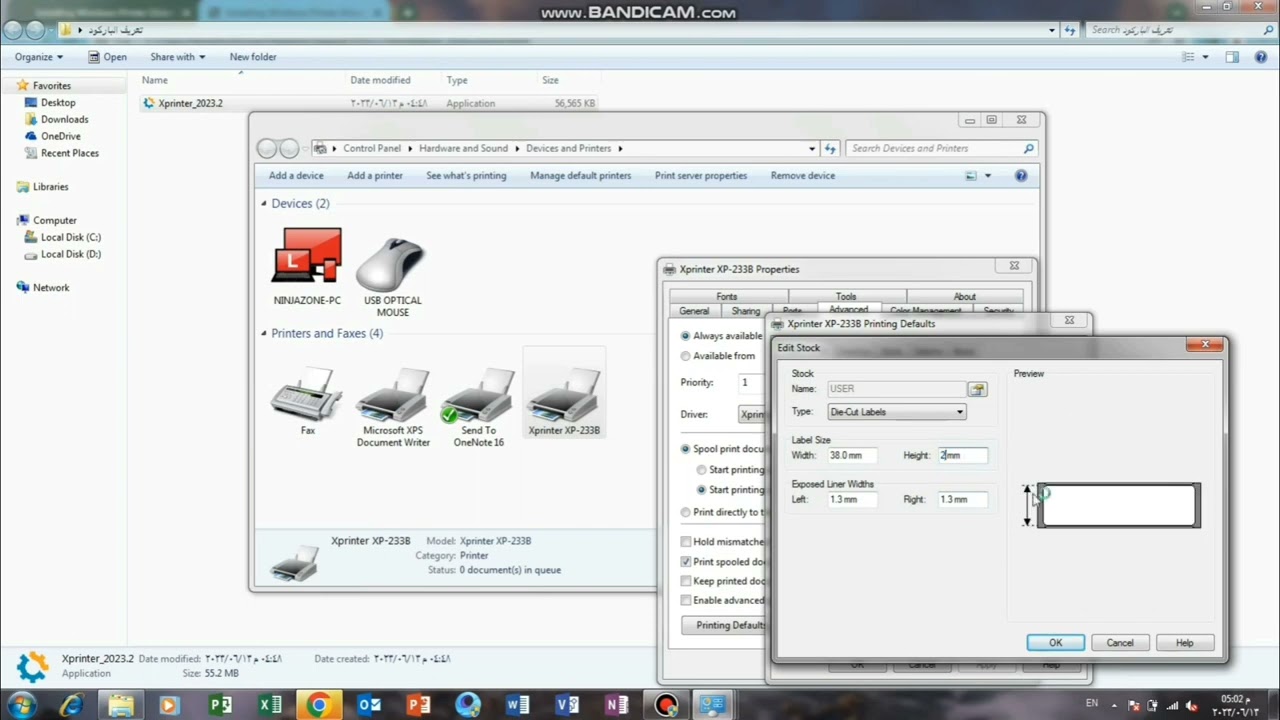Click See what's printing
Viewport: 1280px width, 720px height.
tap(466, 176)
